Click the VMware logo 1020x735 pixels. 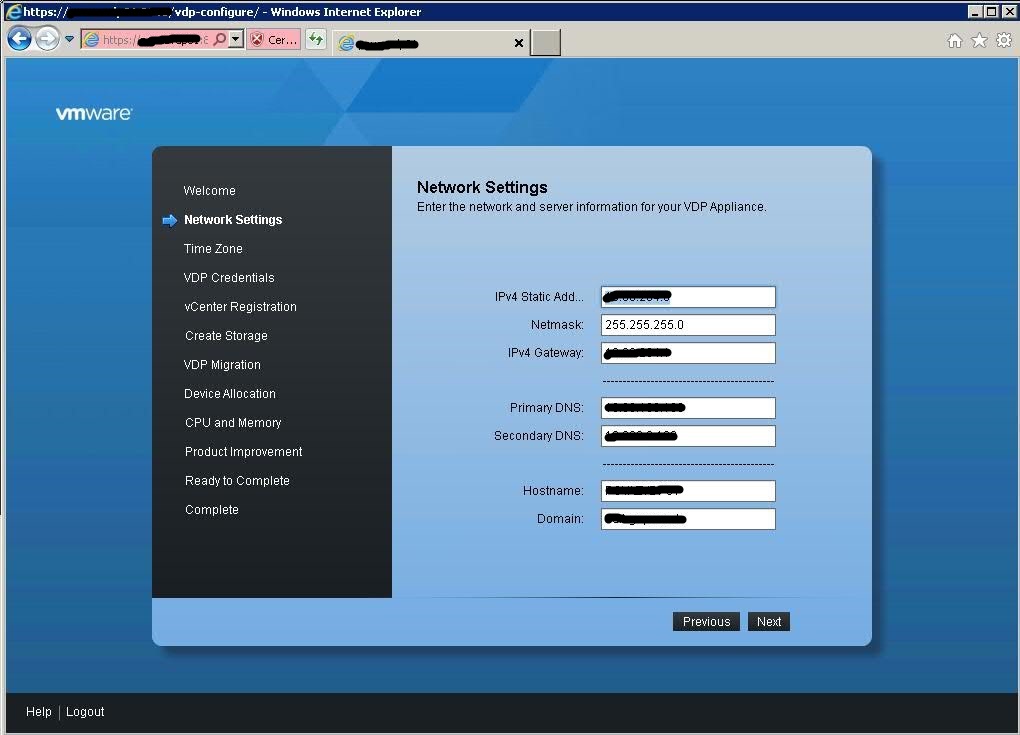94,113
